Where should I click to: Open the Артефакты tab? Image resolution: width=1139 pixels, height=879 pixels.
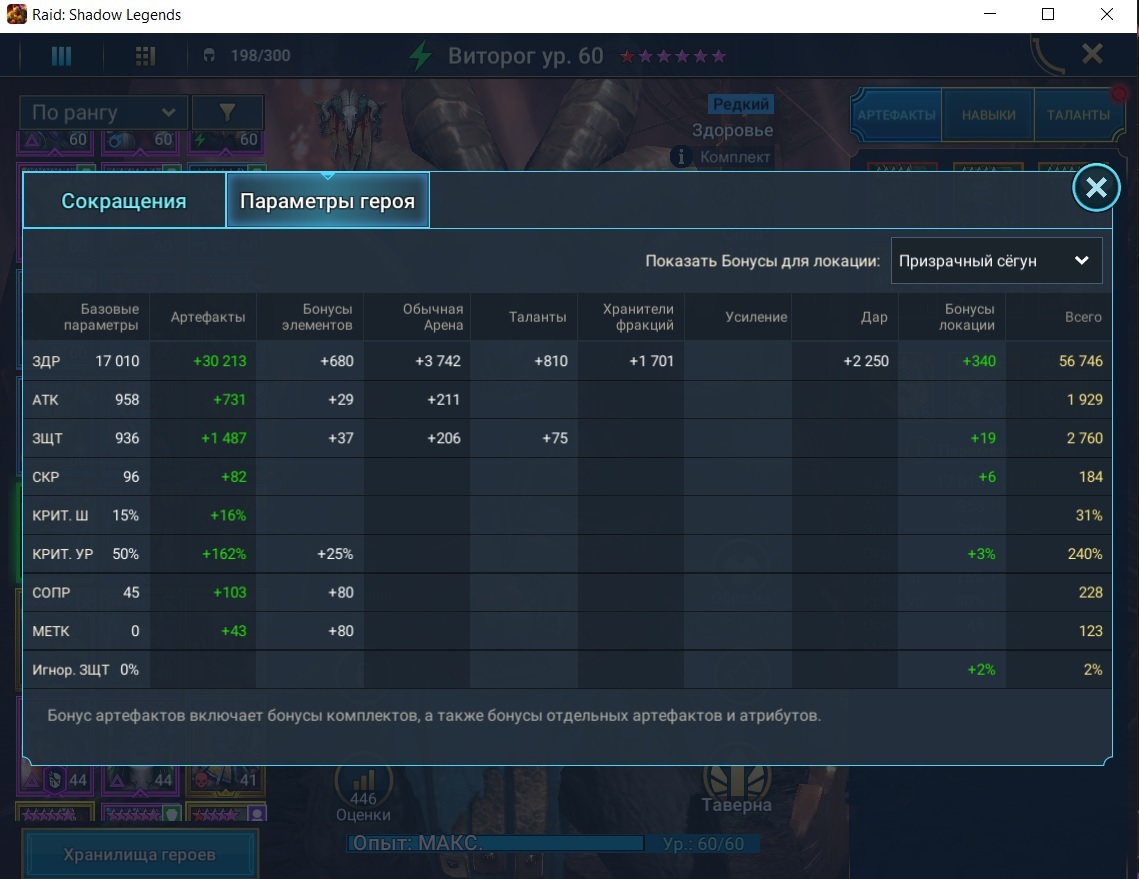pos(896,115)
